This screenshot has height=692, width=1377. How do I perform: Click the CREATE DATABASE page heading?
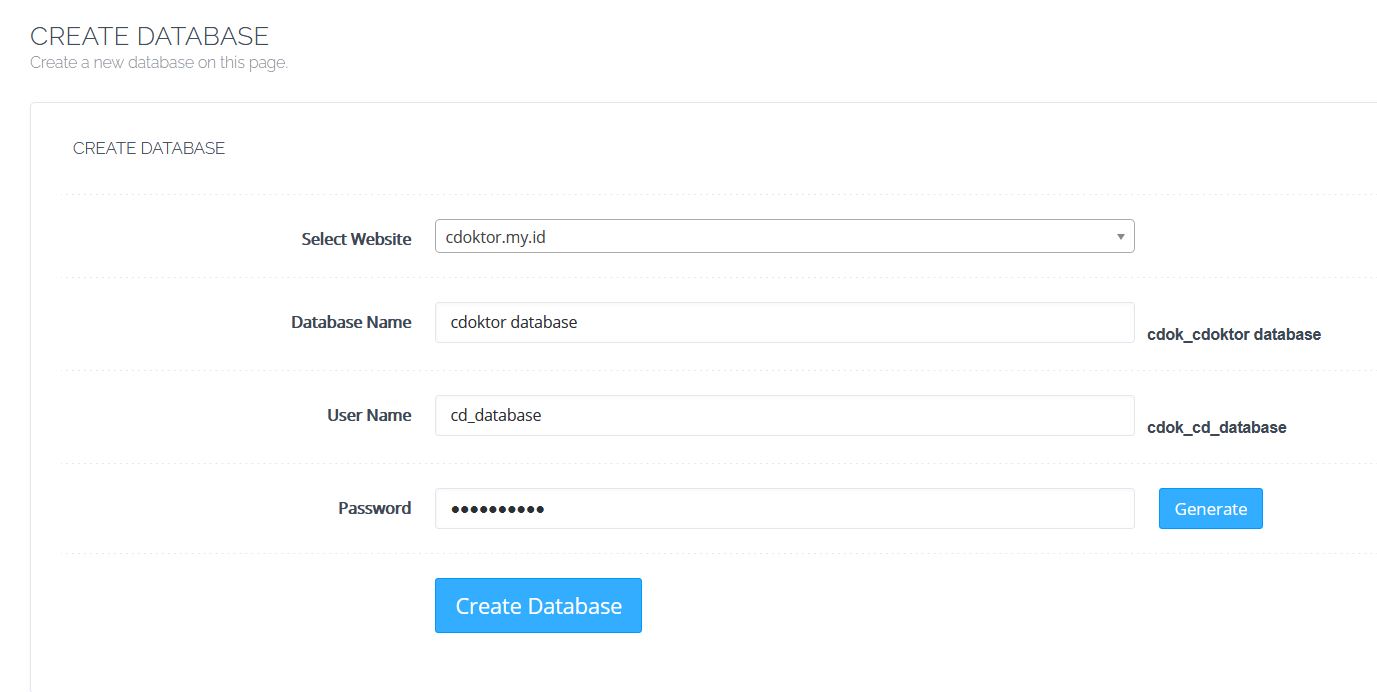coord(149,36)
